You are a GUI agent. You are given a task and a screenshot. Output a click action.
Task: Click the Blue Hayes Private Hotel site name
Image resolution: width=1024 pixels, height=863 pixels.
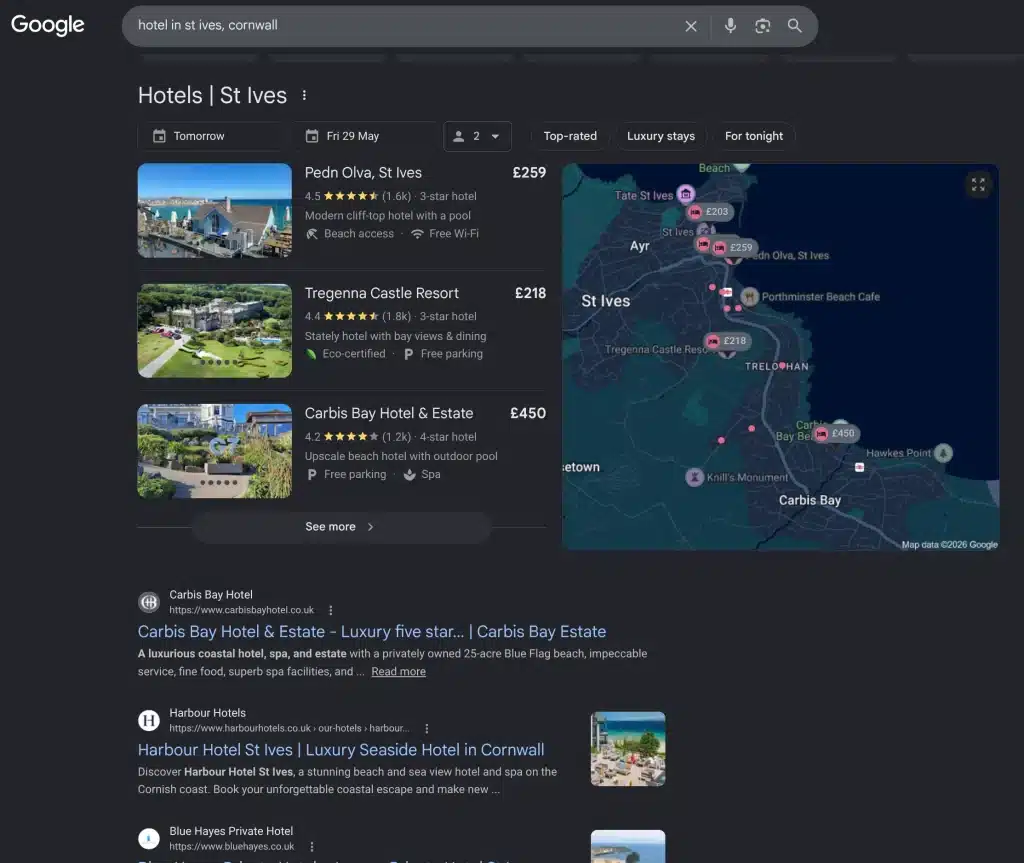click(231, 831)
